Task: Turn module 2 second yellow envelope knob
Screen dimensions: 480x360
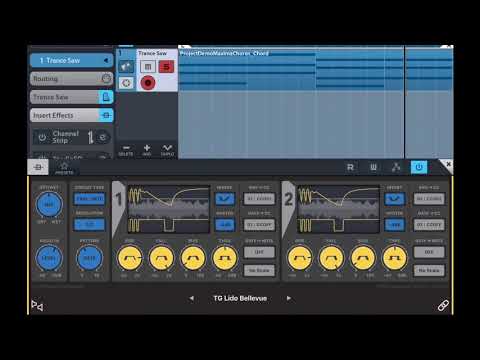Action: (331, 258)
